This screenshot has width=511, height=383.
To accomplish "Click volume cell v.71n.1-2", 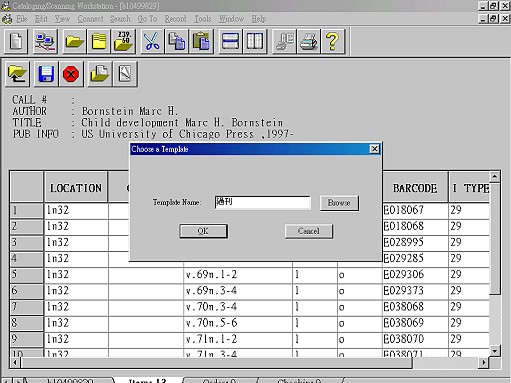I will [x=238, y=339].
